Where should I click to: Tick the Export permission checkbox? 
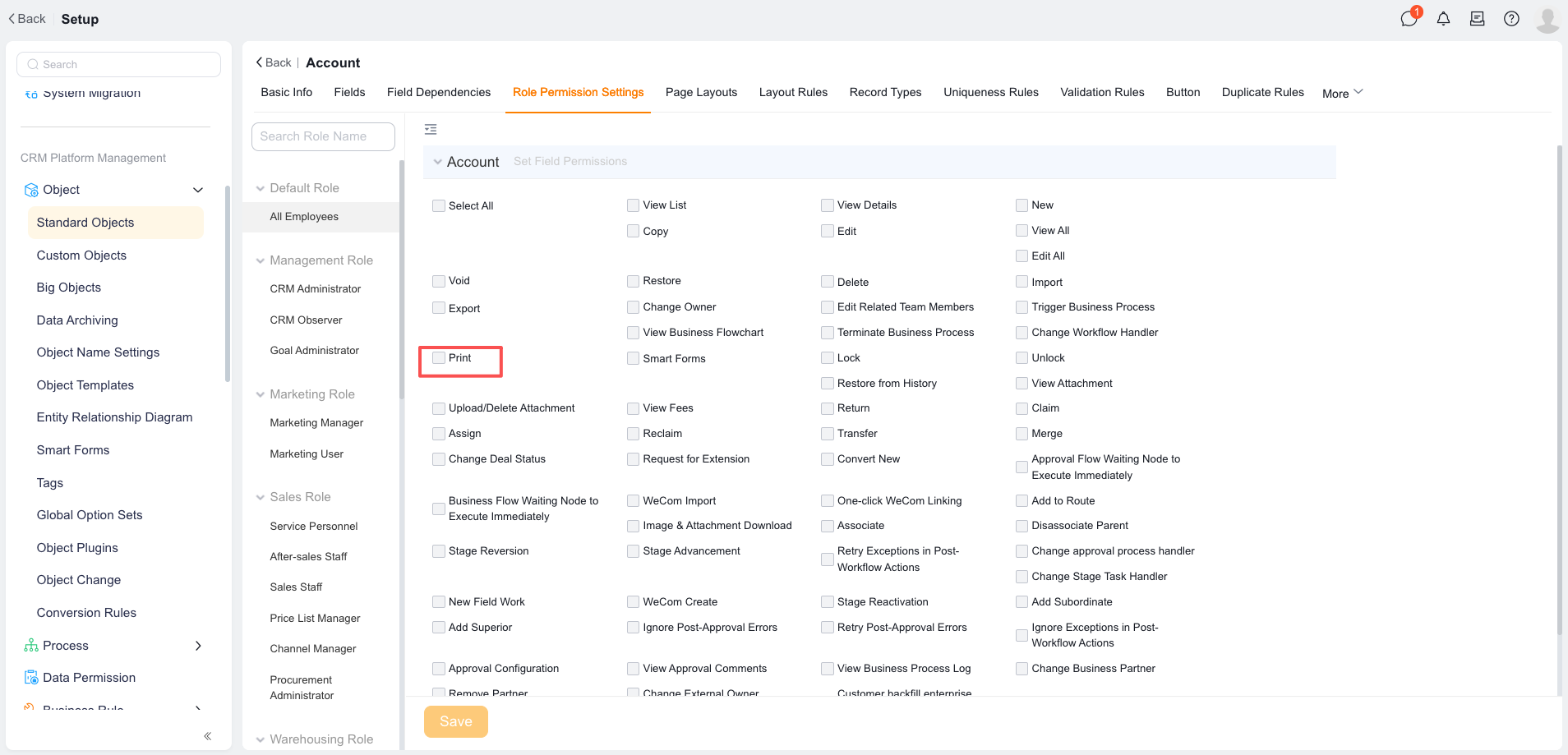coord(439,308)
